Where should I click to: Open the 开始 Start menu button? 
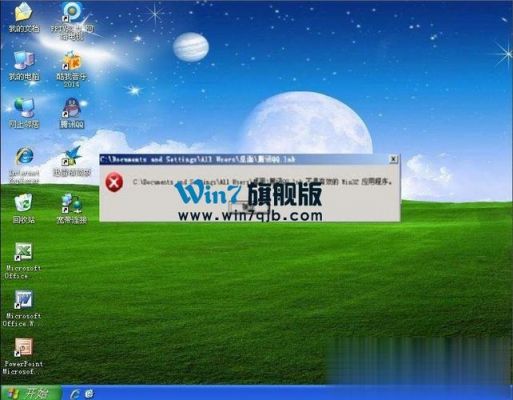[31, 393]
